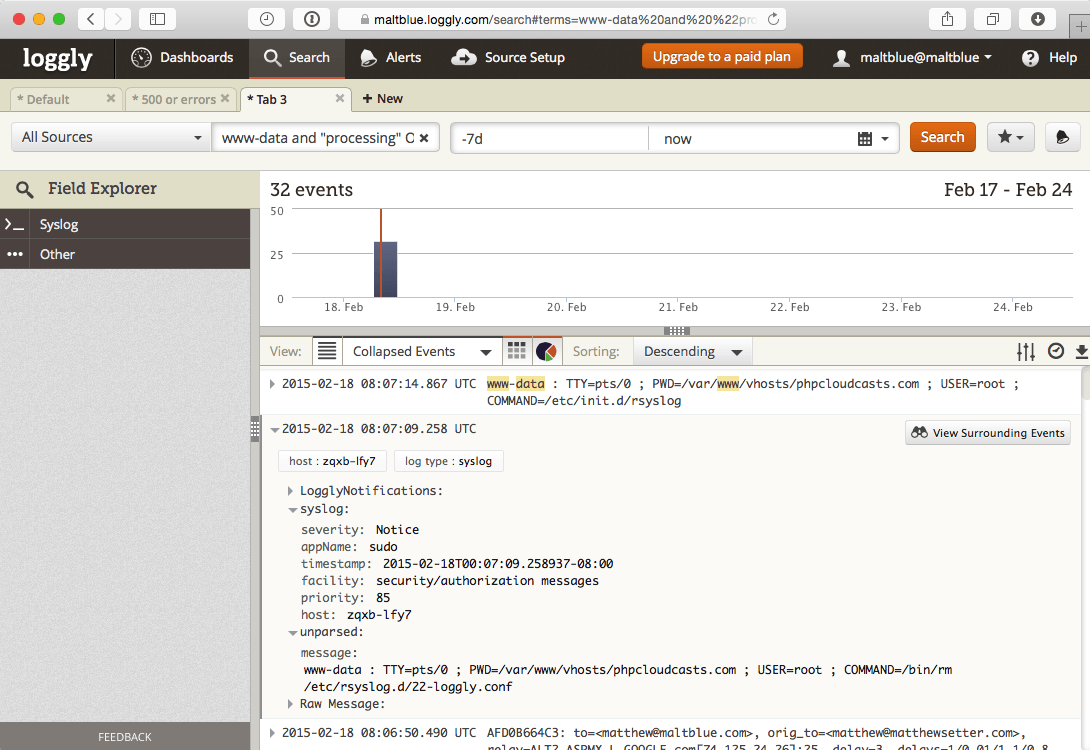This screenshot has width=1090, height=750.
Task: Click the Safari address bar
Action: (562, 19)
